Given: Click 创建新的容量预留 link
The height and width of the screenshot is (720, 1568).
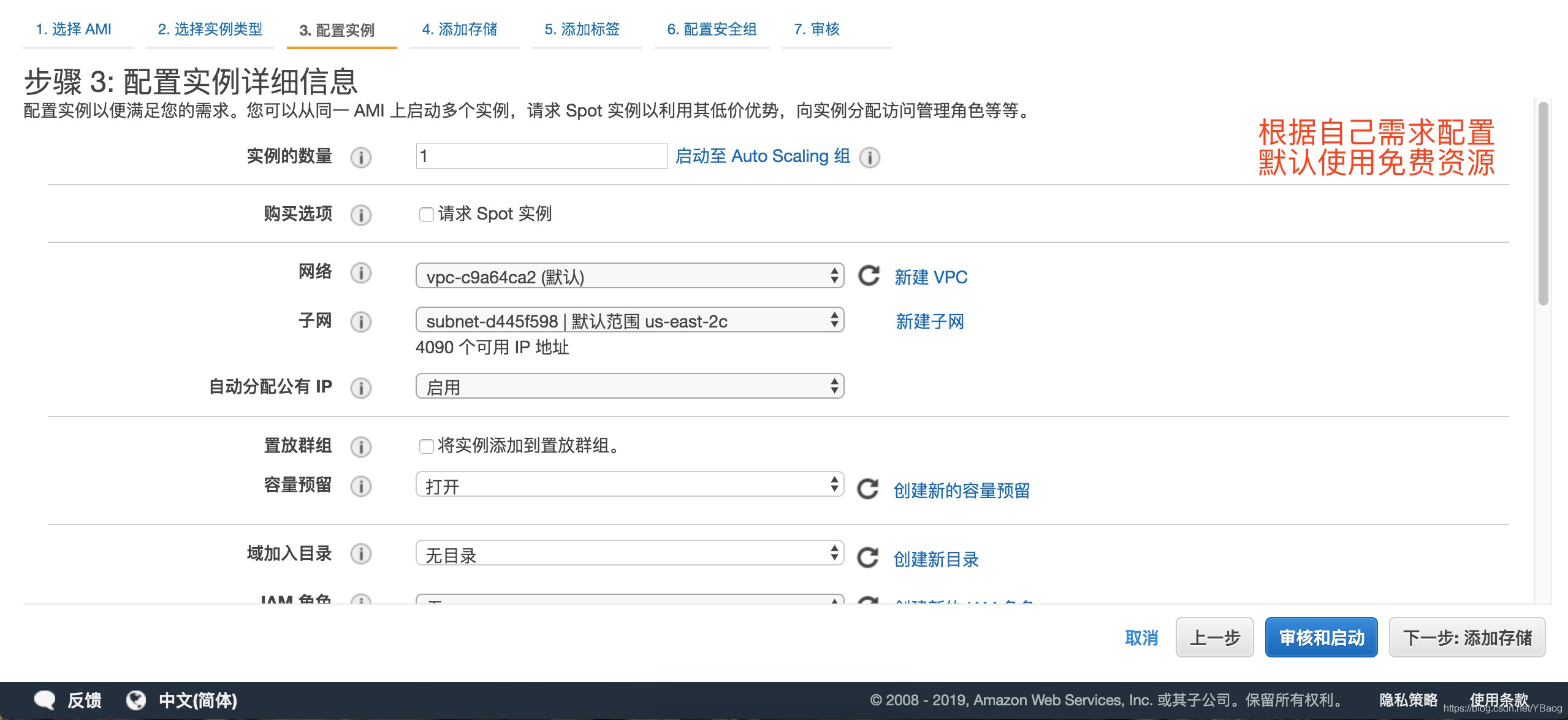Looking at the screenshot, I should pyautogui.click(x=962, y=491).
